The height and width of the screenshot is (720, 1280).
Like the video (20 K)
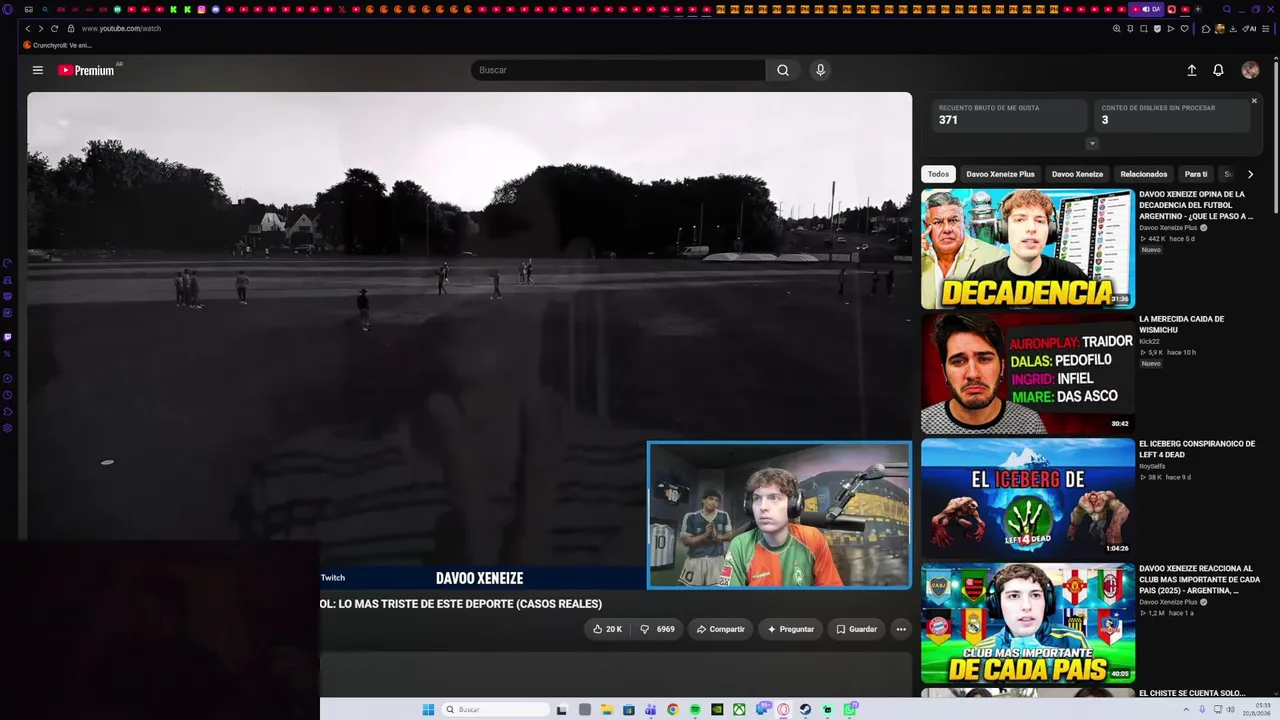(607, 629)
